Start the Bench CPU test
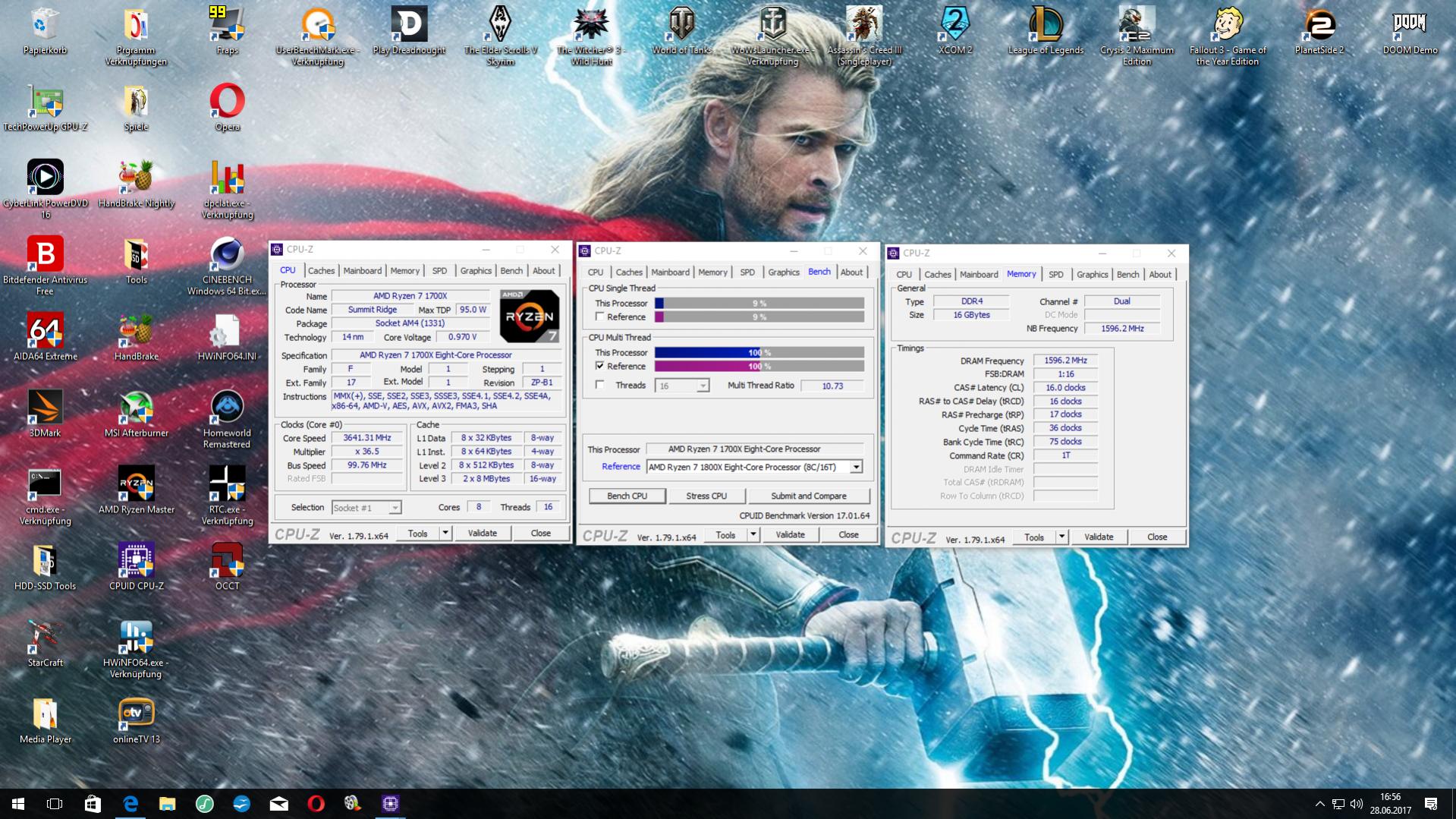This screenshot has width=1456, height=819. pyautogui.click(x=627, y=496)
